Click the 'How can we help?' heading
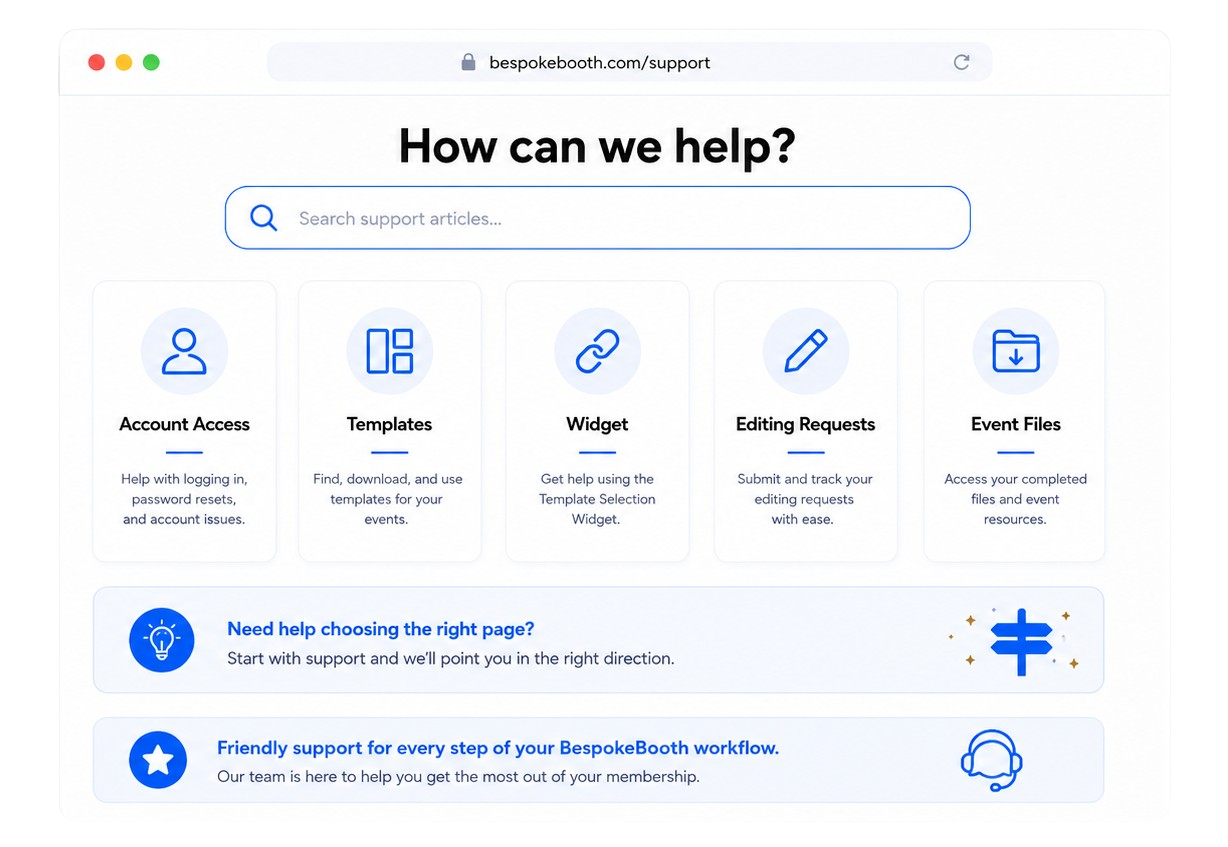This screenshot has height=847, width=1228. pyautogui.click(x=597, y=145)
